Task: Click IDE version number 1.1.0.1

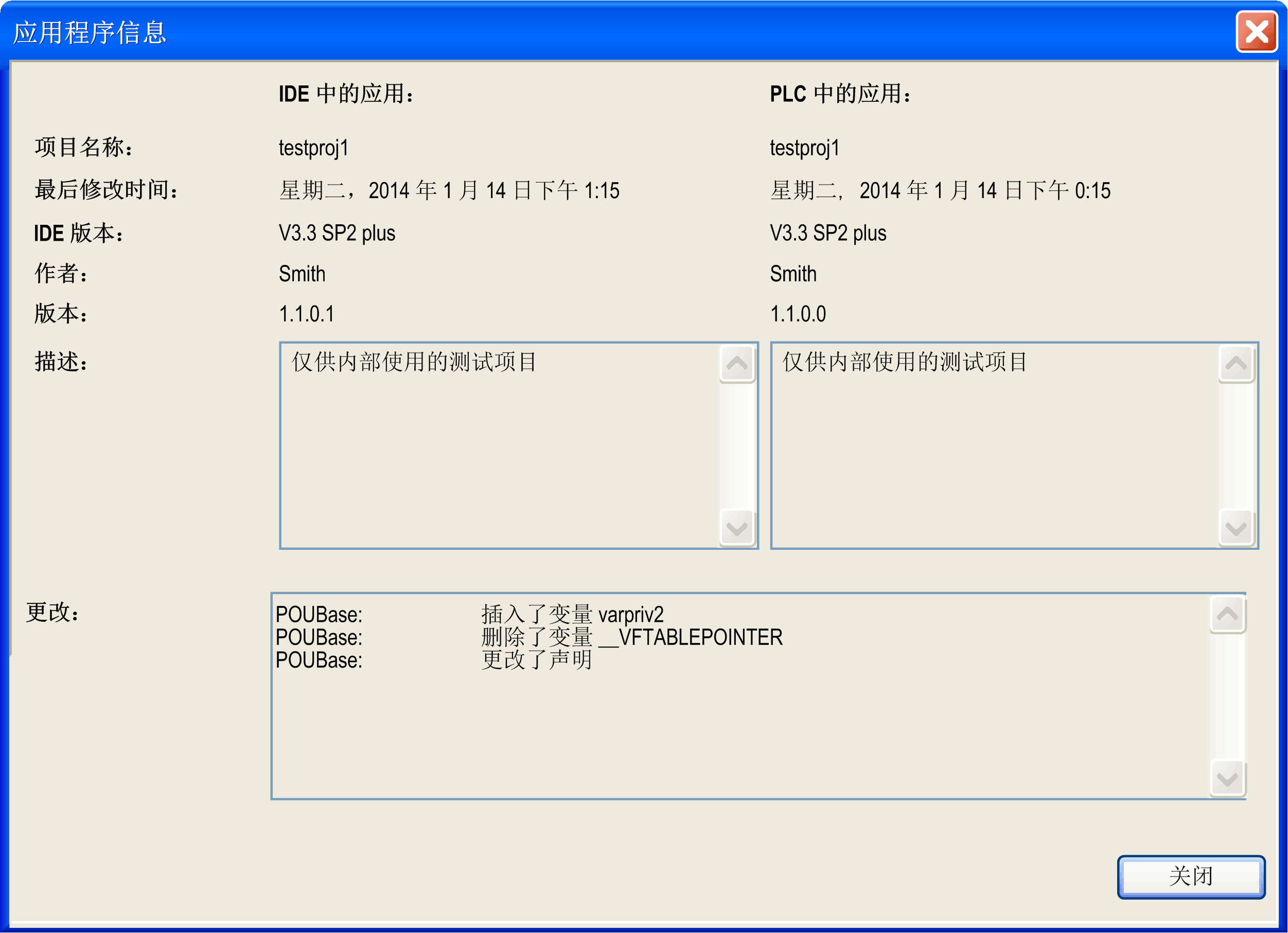Action: (x=307, y=314)
